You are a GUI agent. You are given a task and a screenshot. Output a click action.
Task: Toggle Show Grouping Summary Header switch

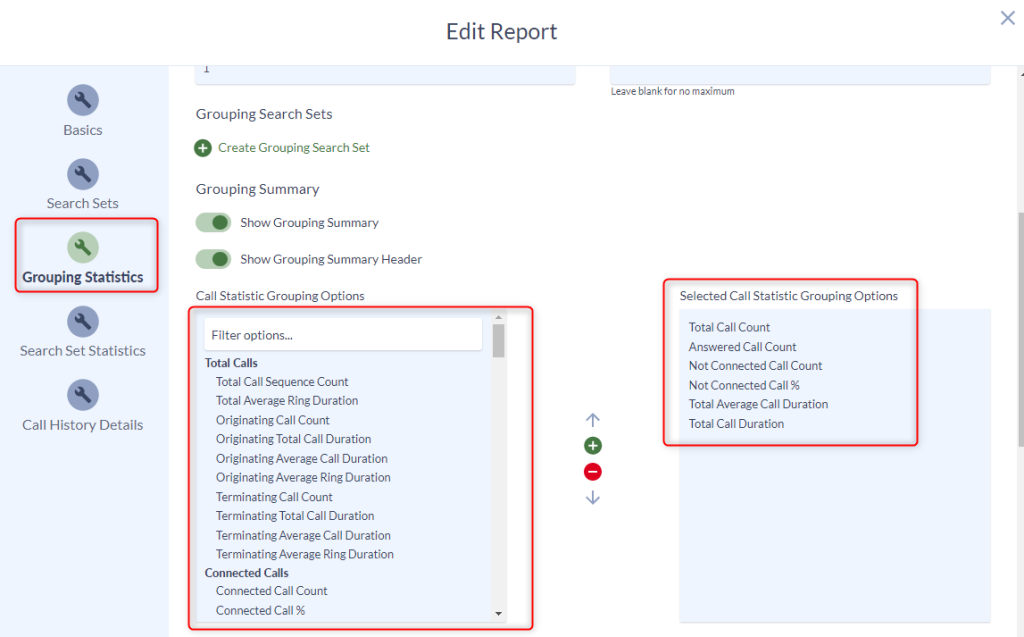[x=214, y=259]
